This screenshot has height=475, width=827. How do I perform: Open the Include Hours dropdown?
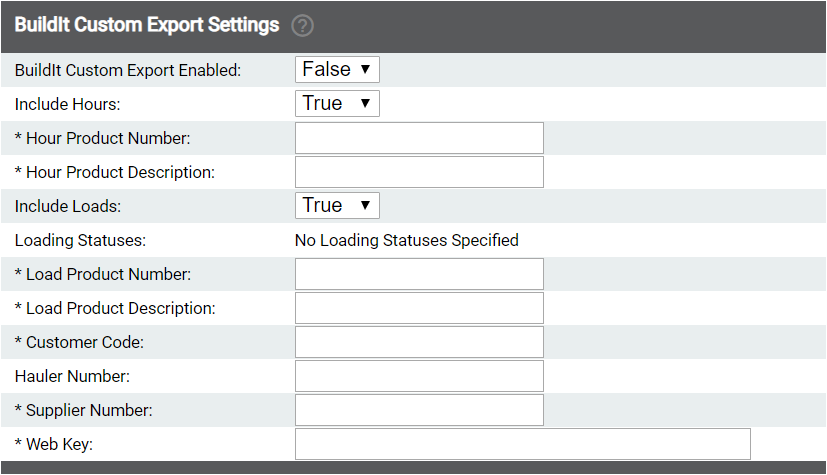[337, 103]
